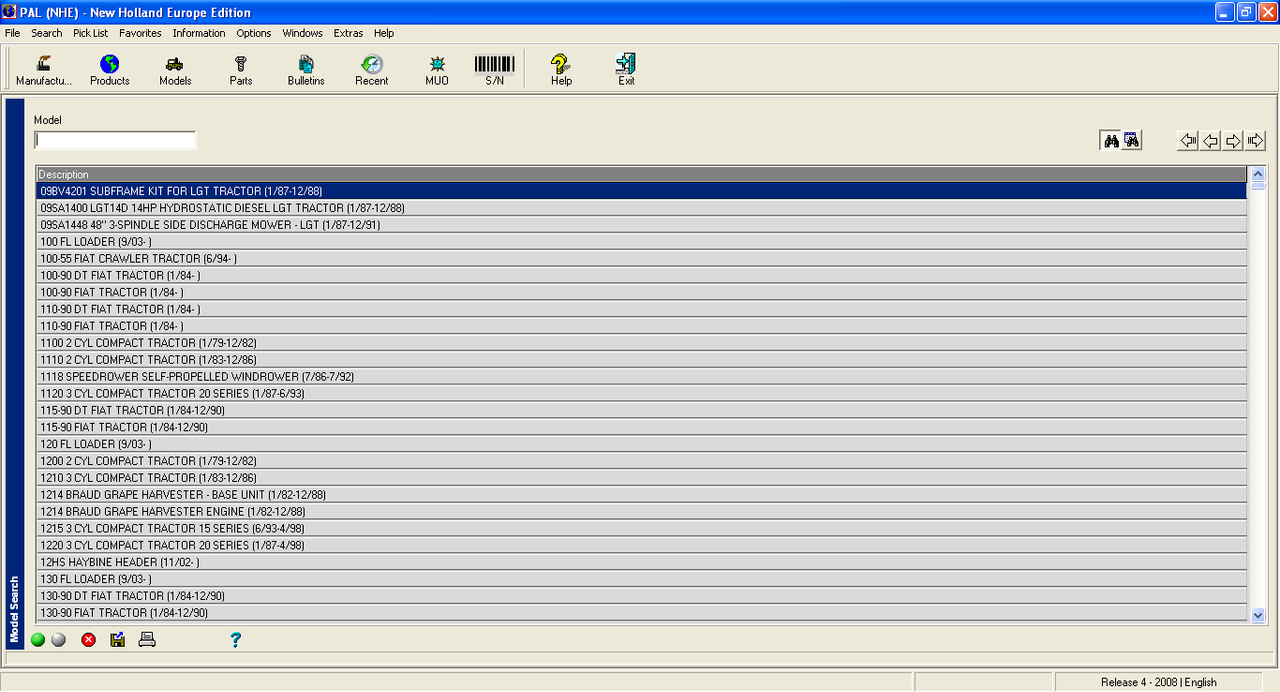This screenshot has height=692, width=1280.
Task: Select the binoculars search mode button
Action: click(x=1110, y=141)
